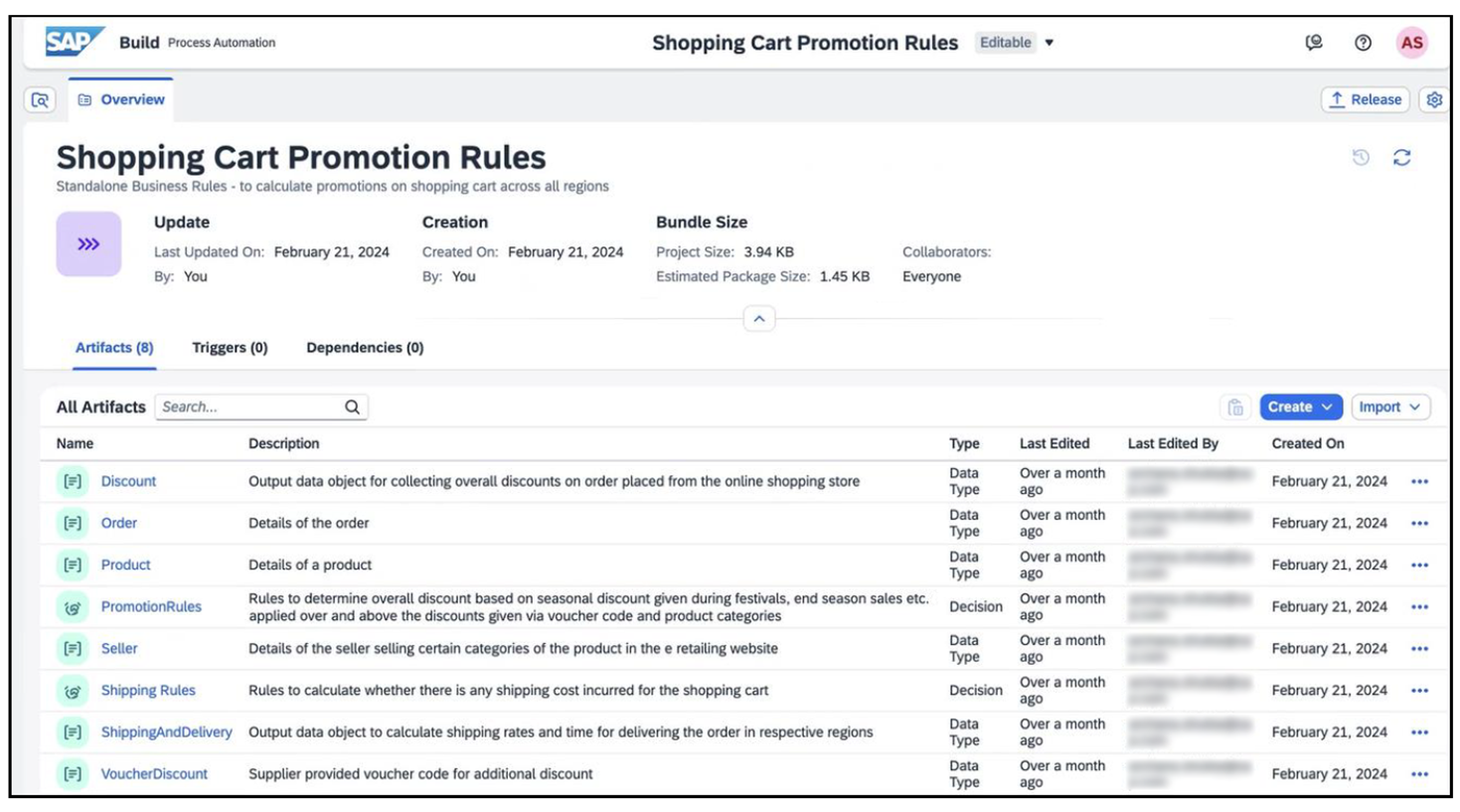
Task: Click the history clock icon
Action: pos(1361,157)
